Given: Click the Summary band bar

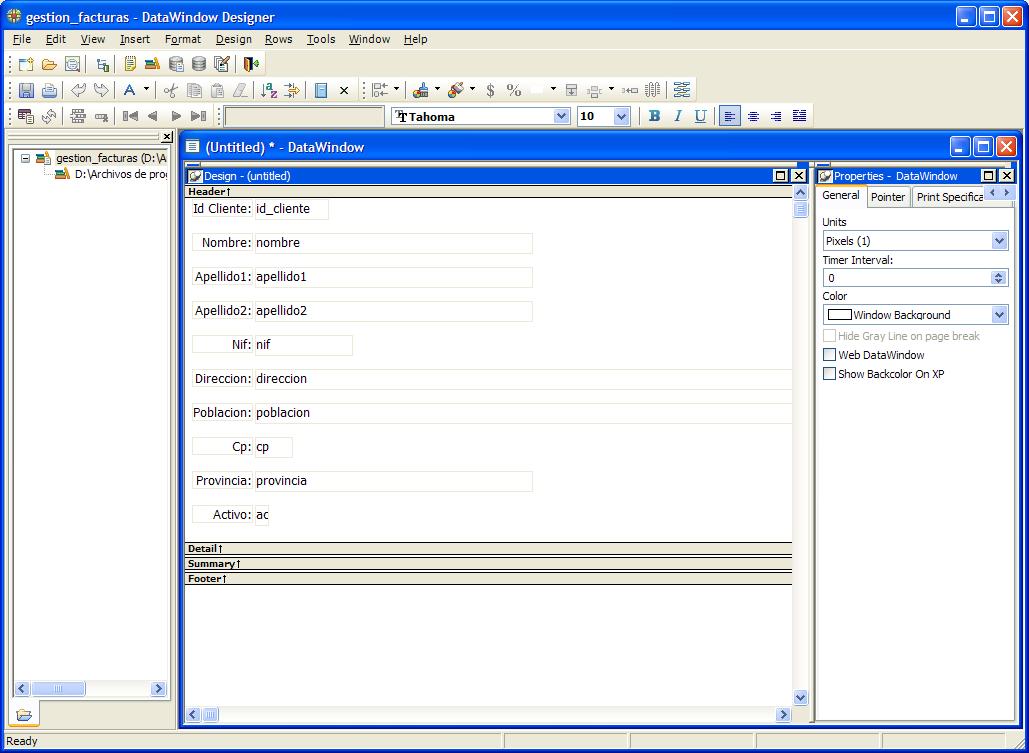Looking at the screenshot, I should (488, 563).
